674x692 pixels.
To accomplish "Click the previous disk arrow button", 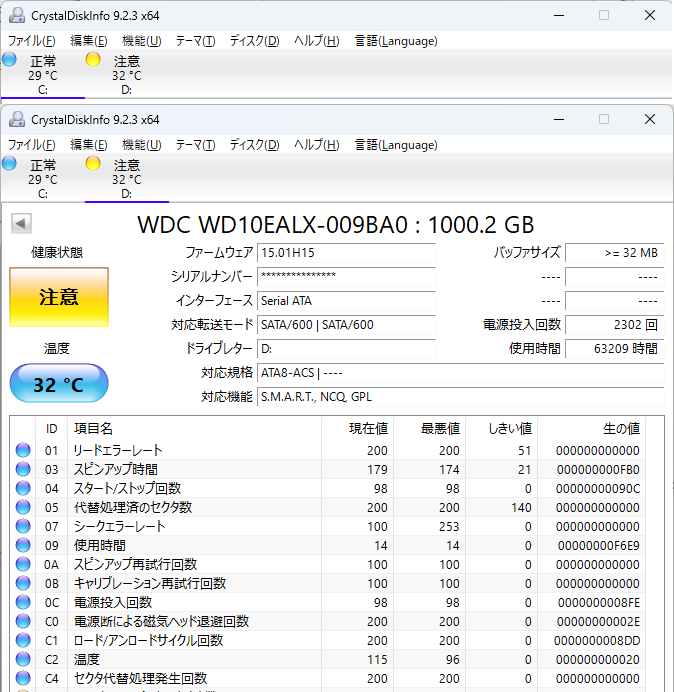I will click(21, 223).
